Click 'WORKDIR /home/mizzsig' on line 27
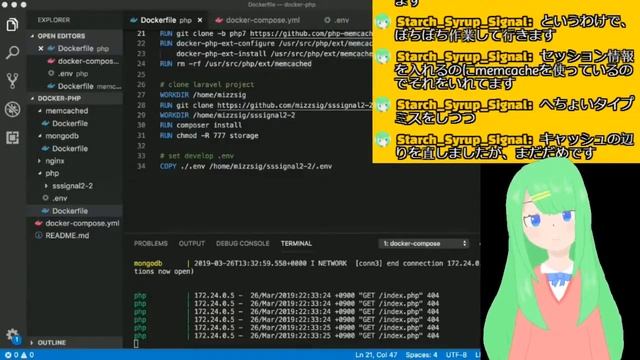This screenshot has width=640, height=360. pos(203,95)
